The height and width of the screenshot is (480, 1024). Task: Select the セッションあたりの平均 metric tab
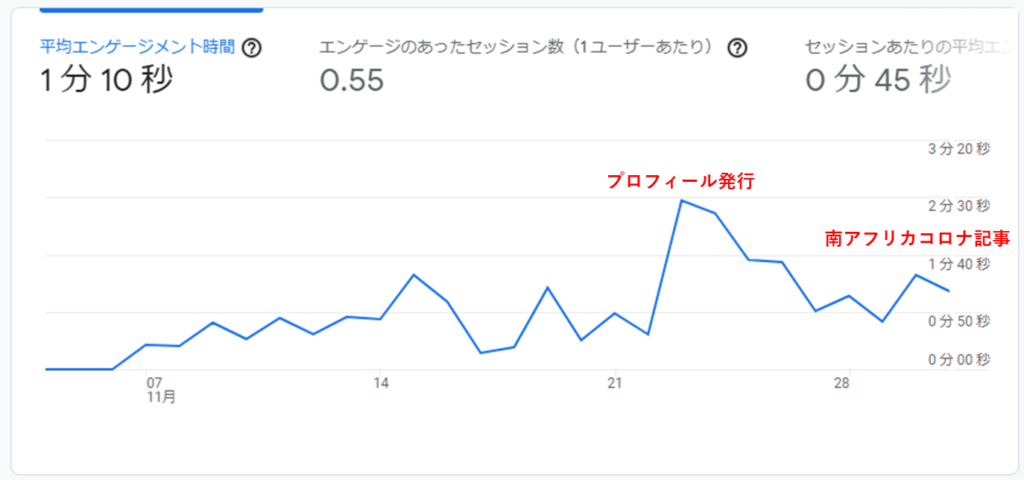909,48
